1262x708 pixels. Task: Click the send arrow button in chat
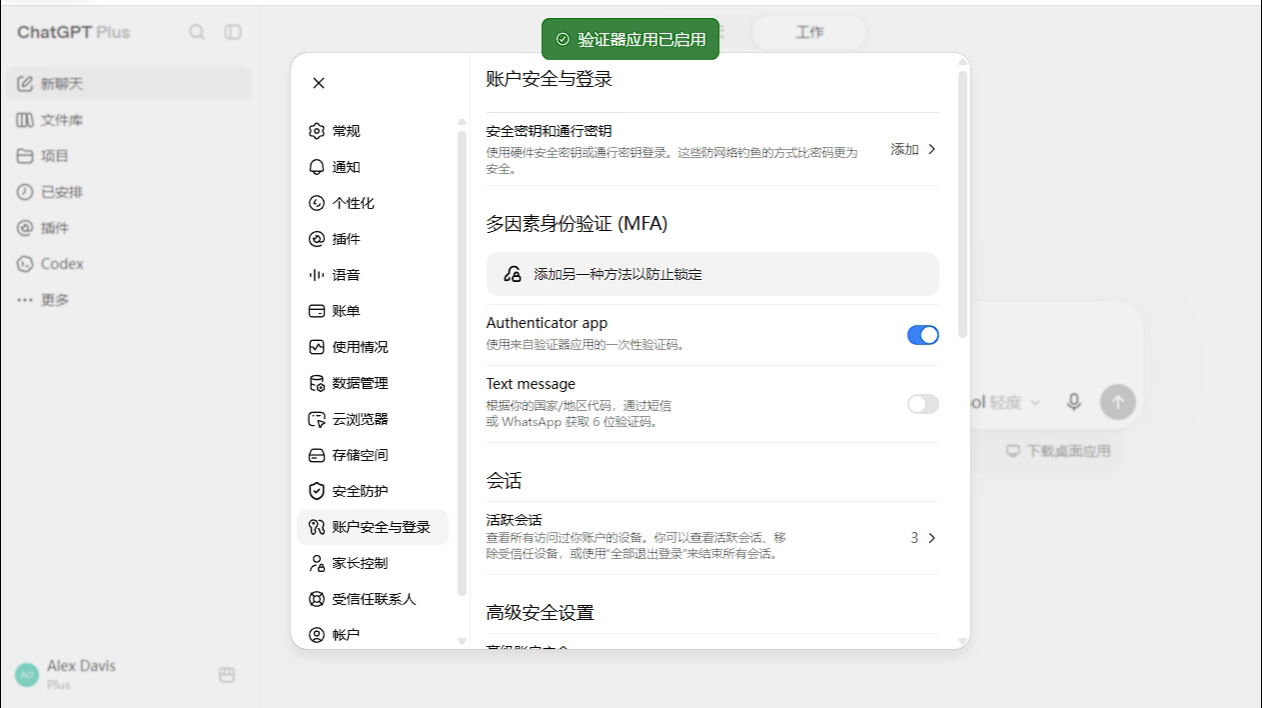pos(1118,402)
